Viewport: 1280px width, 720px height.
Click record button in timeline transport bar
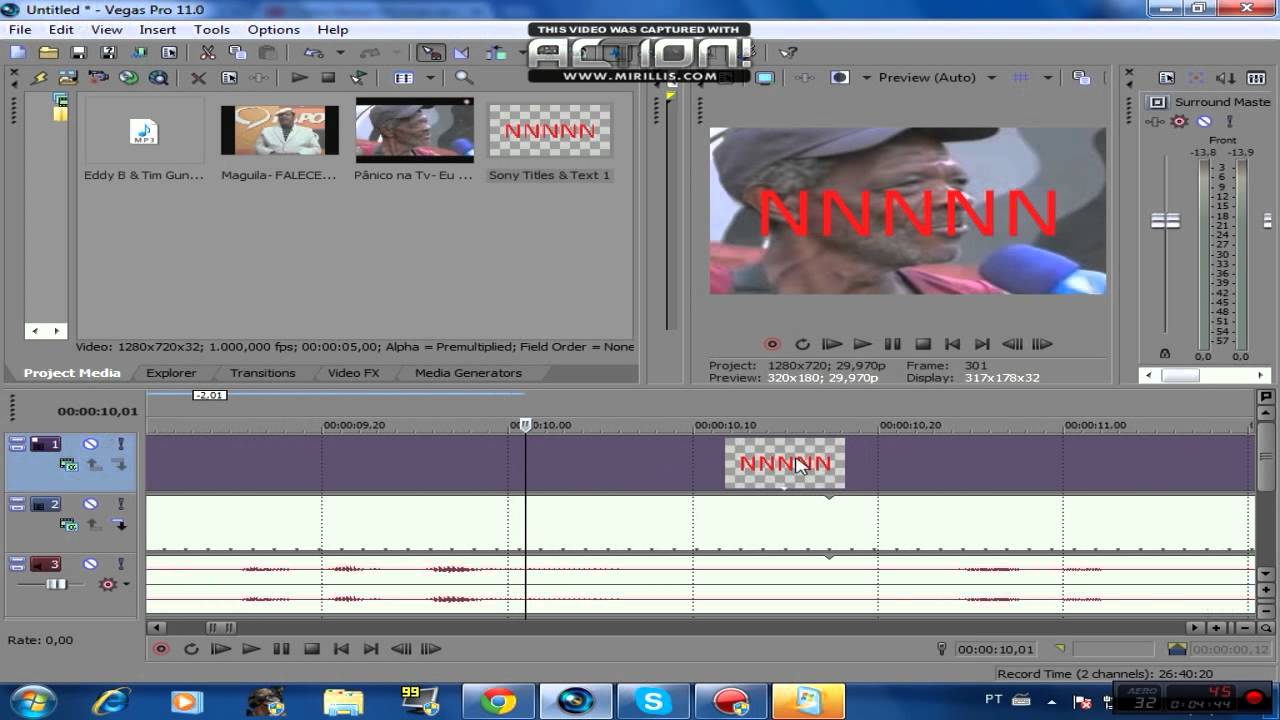click(160, 649)
